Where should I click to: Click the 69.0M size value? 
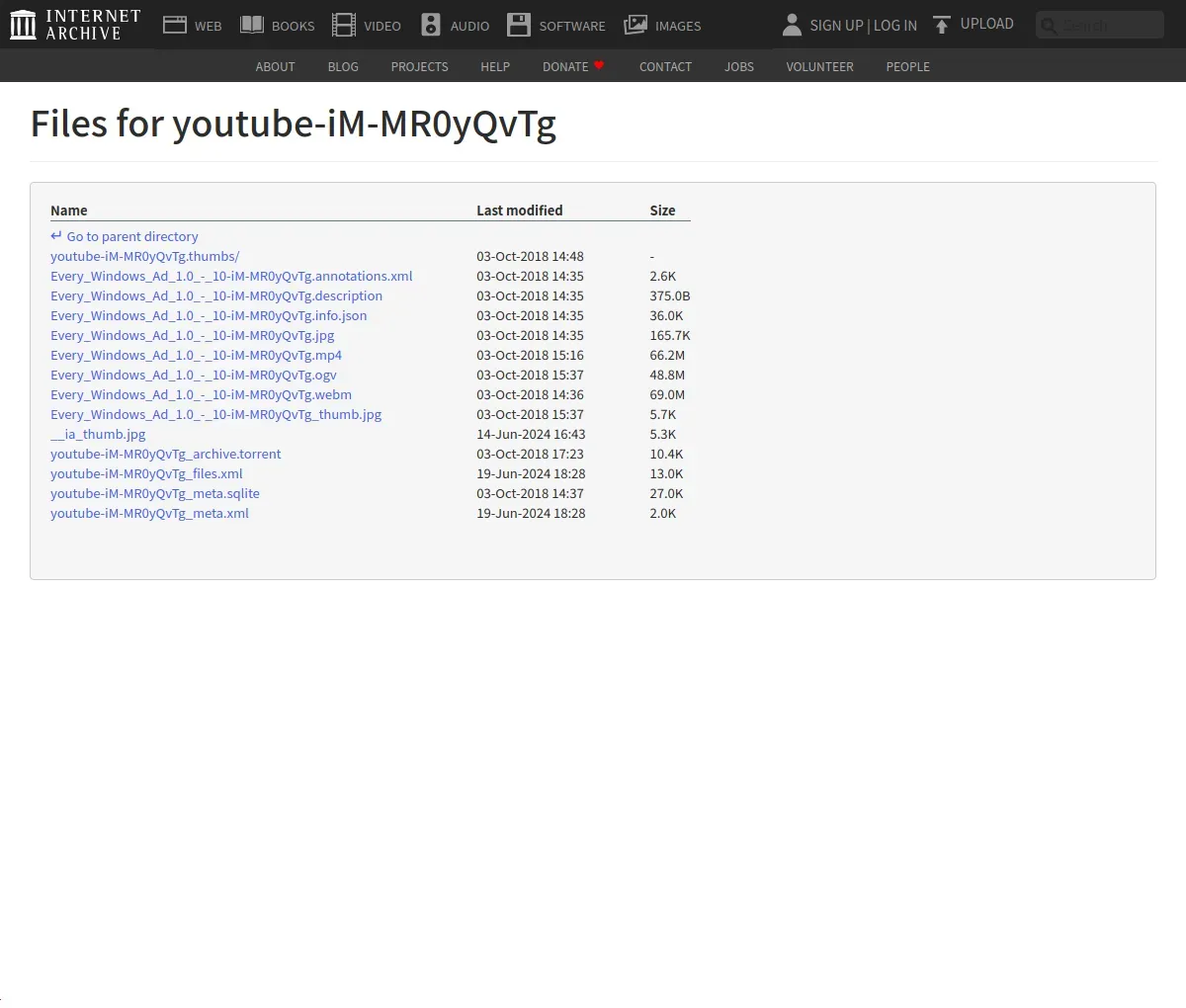[x=667, y=394]
